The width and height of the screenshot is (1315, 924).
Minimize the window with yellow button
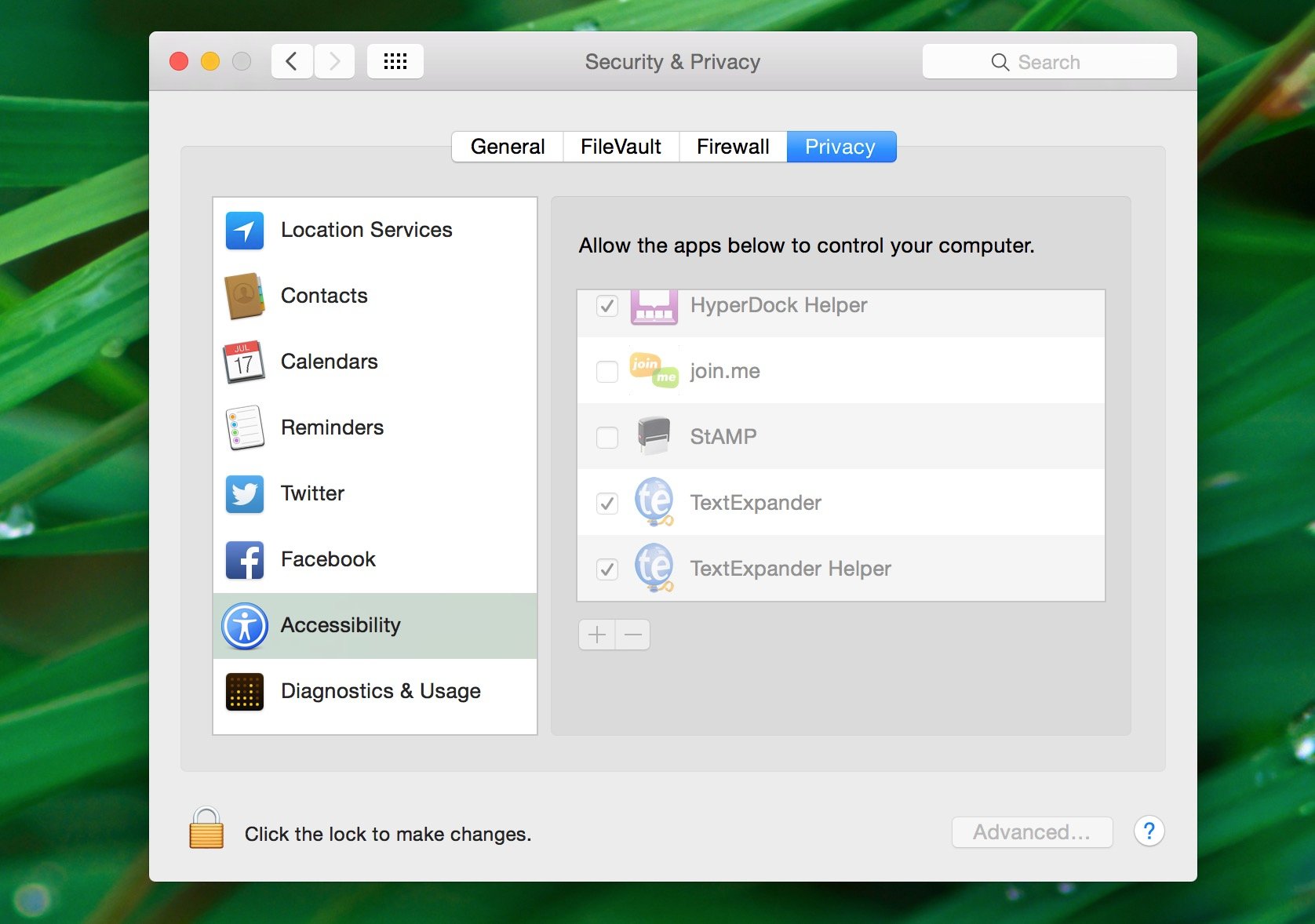pyautogui.click(x=210, y=61)
